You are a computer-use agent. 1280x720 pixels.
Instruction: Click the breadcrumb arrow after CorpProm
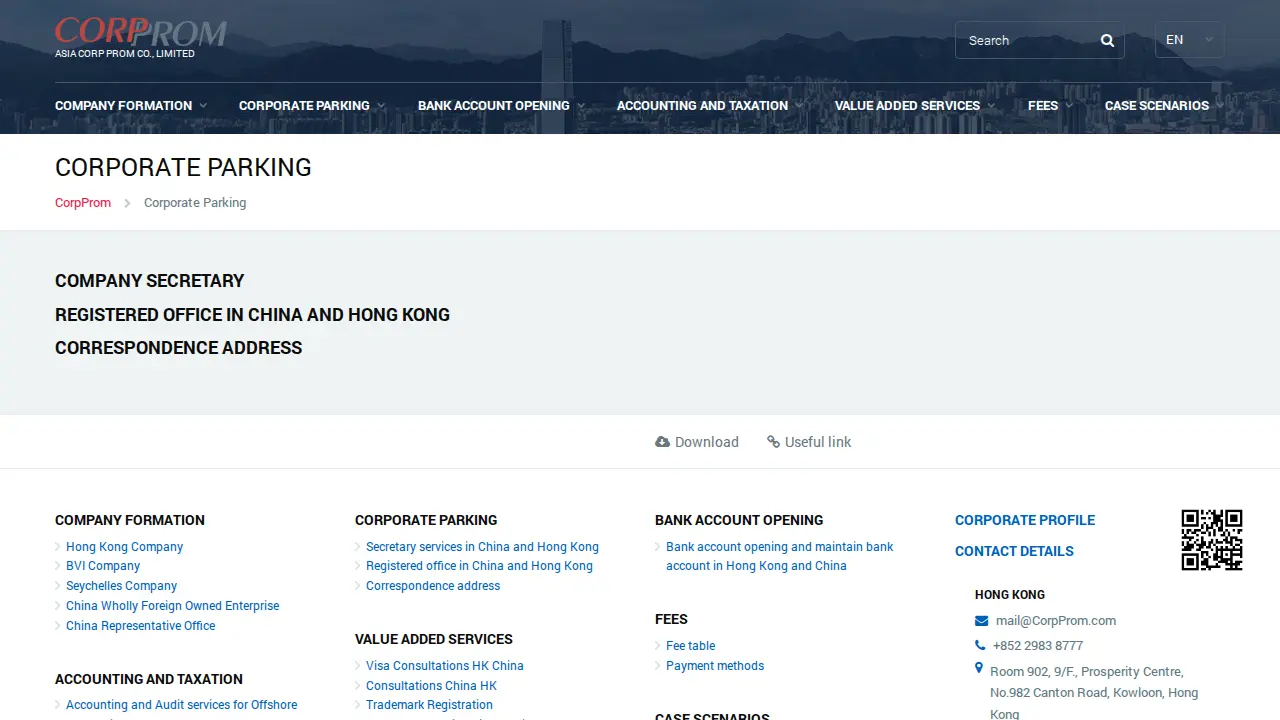click(127, 203)
